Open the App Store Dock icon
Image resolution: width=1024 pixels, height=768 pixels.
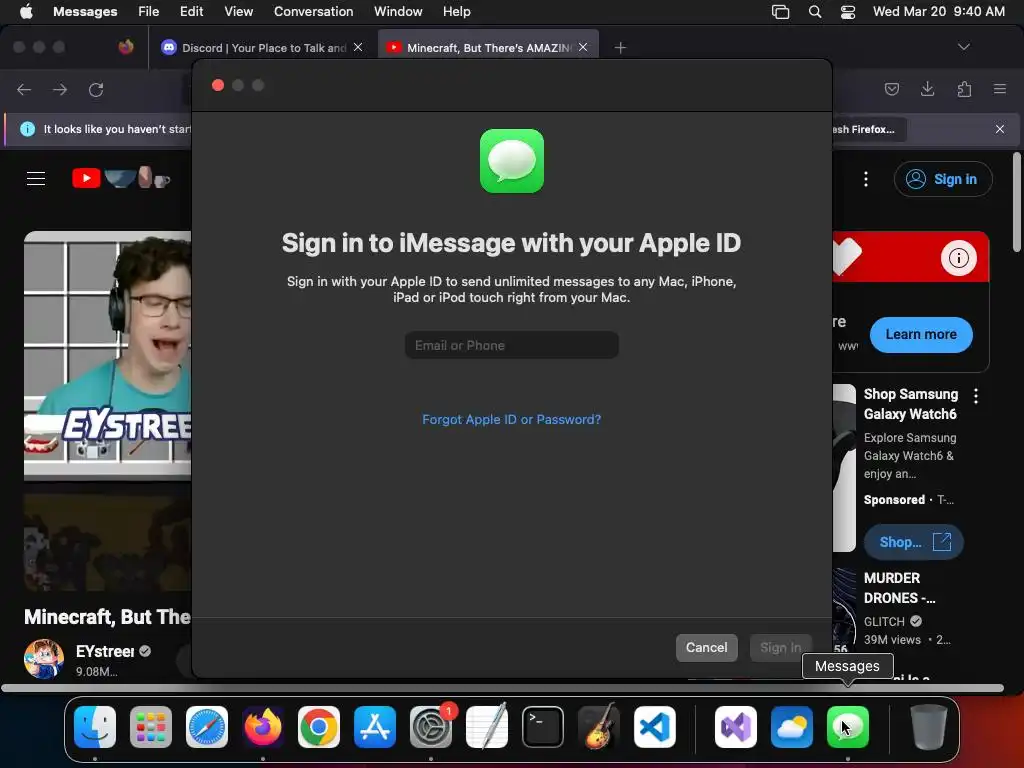point(375,727)
